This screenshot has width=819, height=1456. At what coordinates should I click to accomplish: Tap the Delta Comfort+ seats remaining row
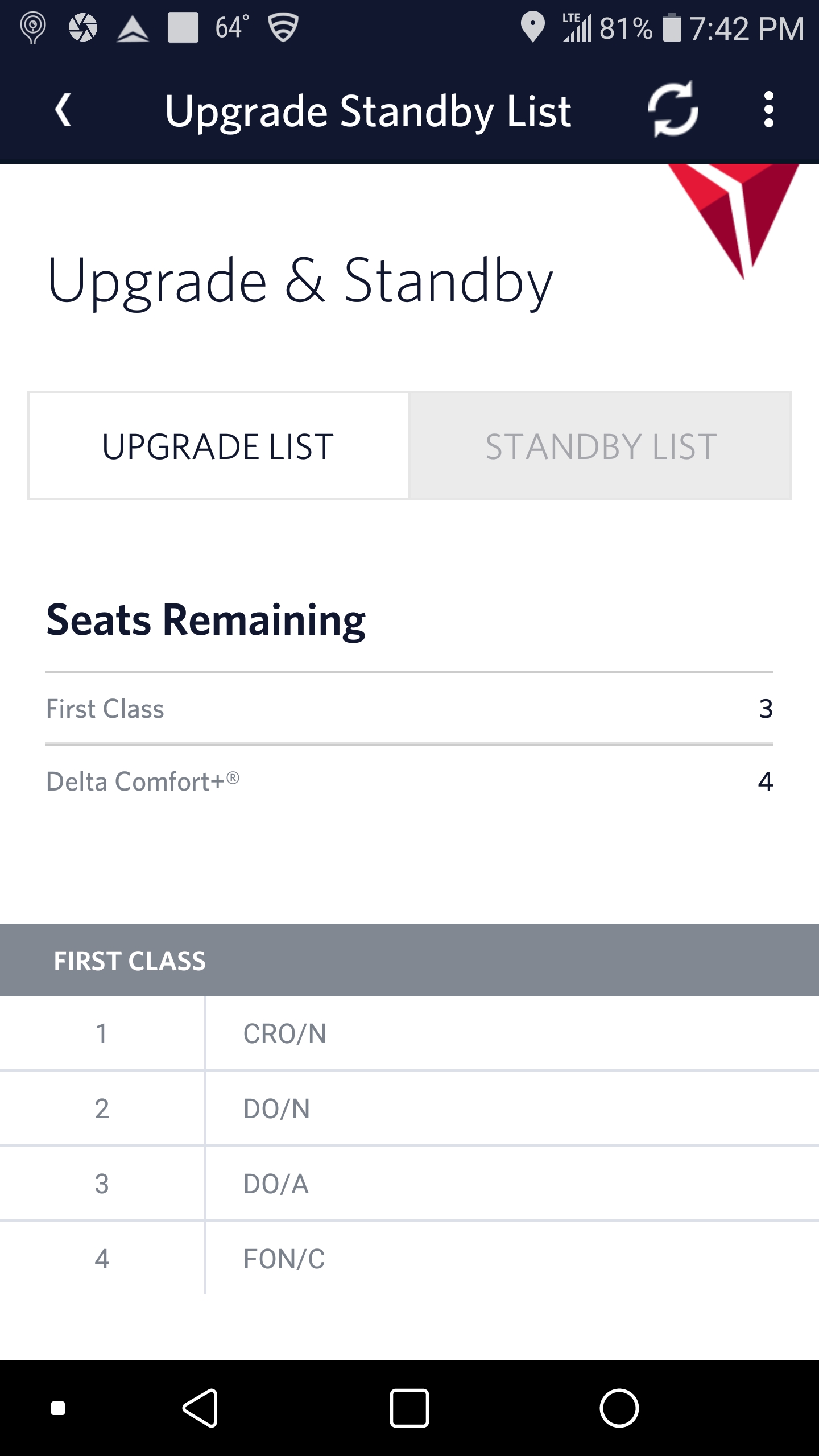click(409, 781)
